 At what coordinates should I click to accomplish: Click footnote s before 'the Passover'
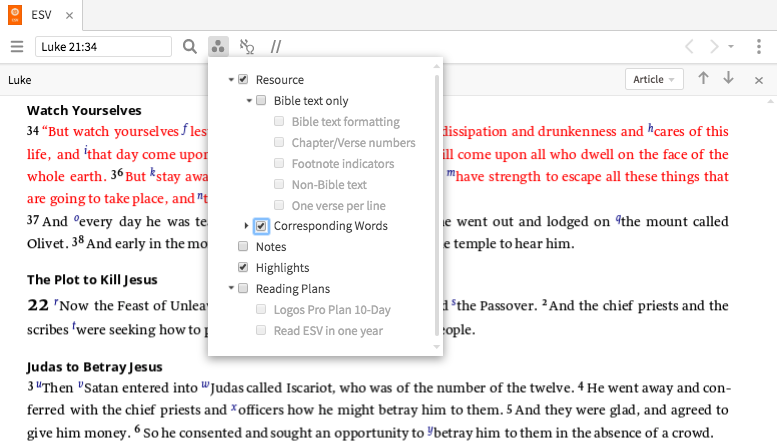(453, 302)
